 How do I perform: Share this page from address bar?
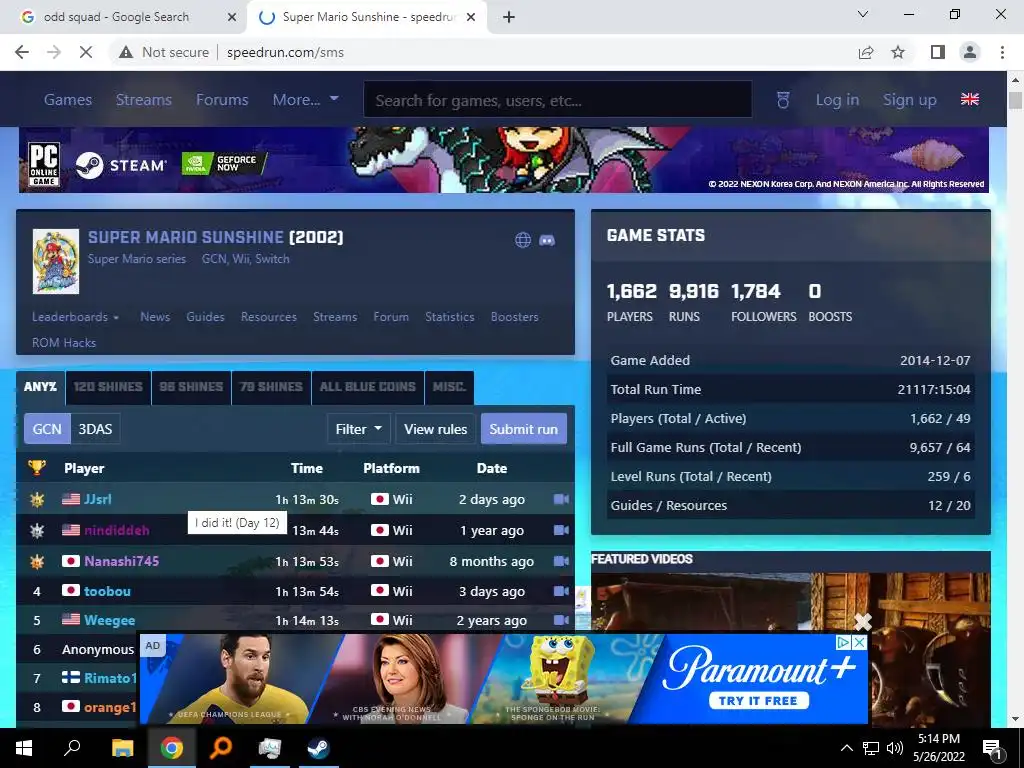click(866, 52)
